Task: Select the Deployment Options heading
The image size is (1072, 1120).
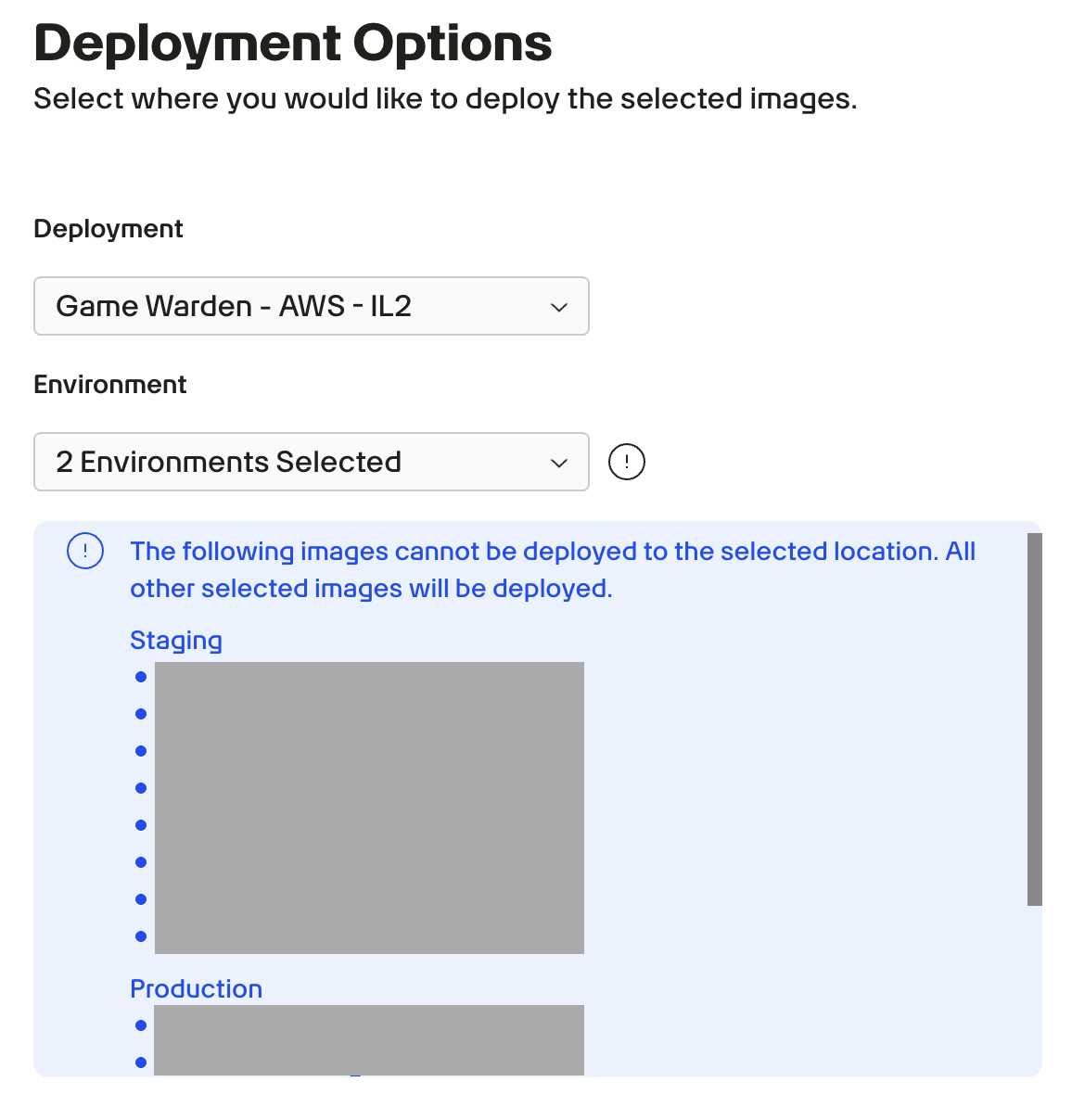Action: point(292,43)
